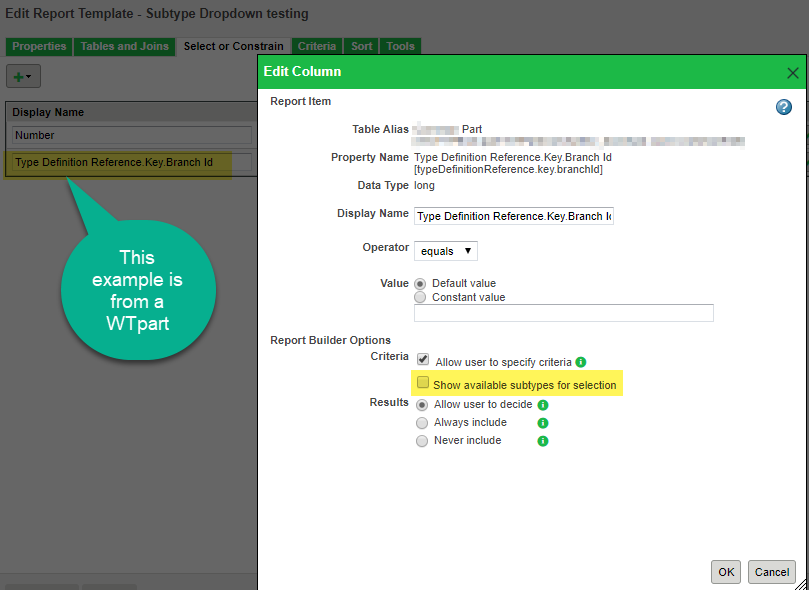Select the "Number" row in the column list
Viewport: 809px width, 590px height.
[128, 134]
